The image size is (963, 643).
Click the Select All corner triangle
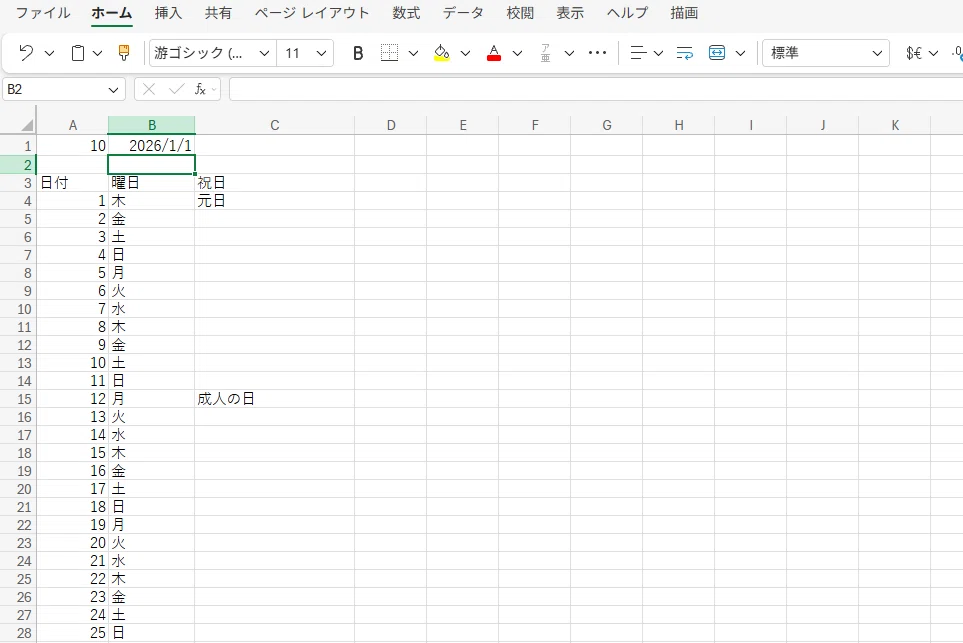pyautogui.click(x=26, y=125)
